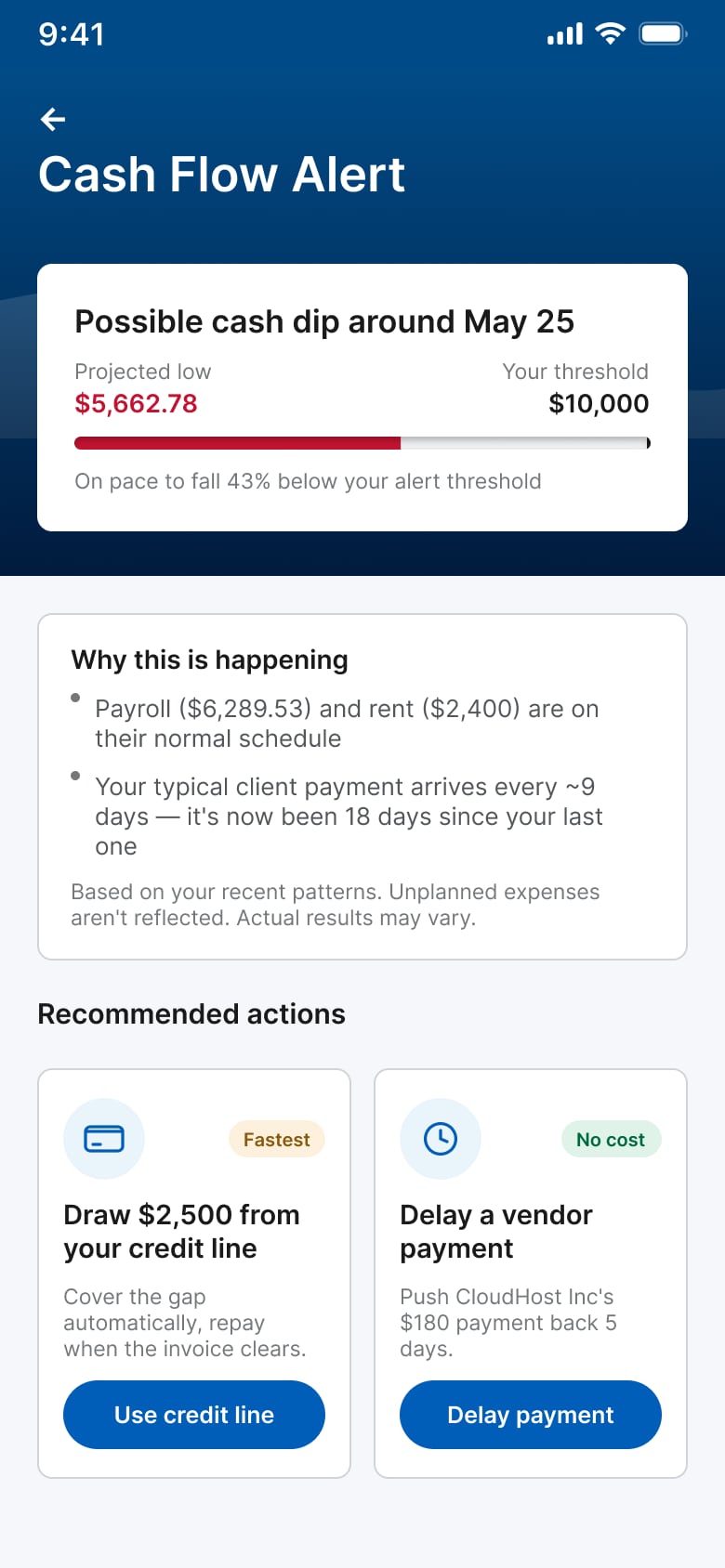Viewport: 725px width, 1568px height.
Task: Tap the payroll and rent bullet point
Action: point(347,724)
